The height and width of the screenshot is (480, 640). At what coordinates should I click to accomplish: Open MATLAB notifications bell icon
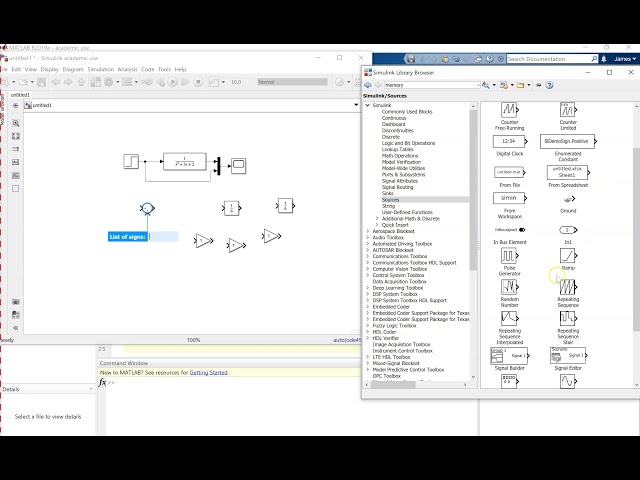604,59
